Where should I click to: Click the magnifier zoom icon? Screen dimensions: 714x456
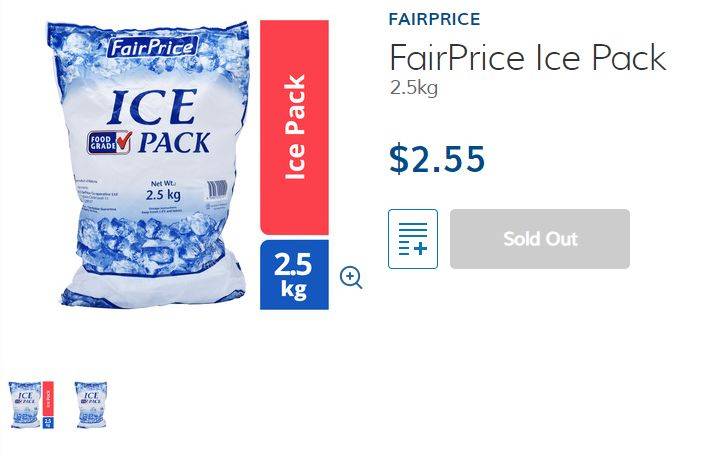(x=351, y=278)
